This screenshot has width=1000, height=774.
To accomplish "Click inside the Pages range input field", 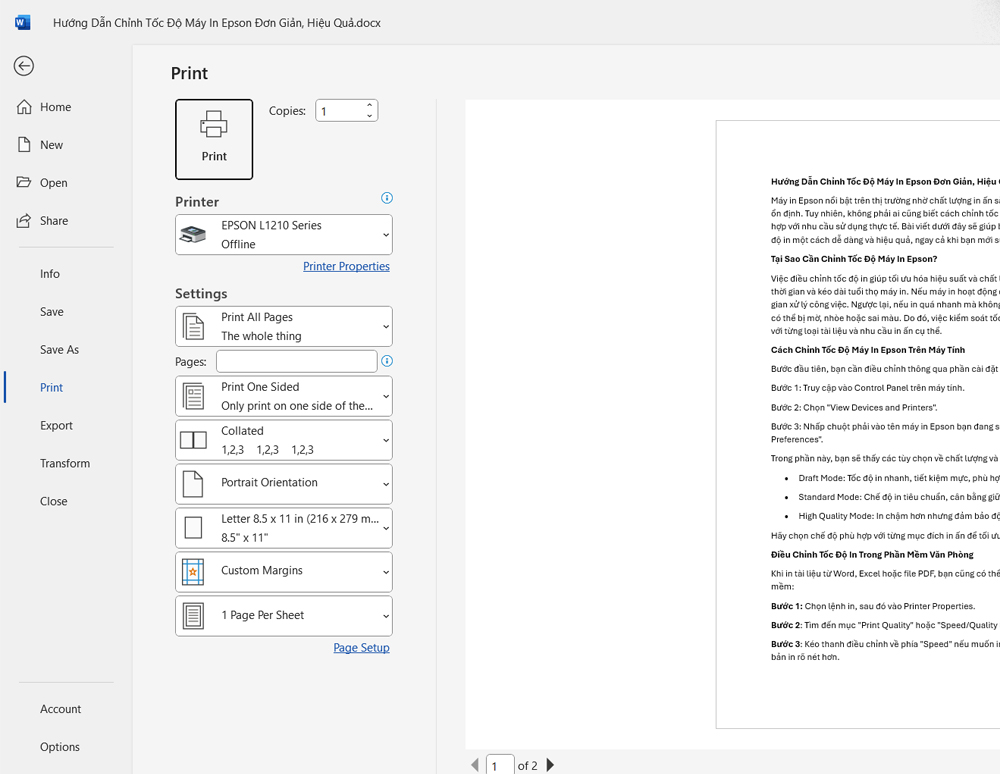I will click(x=296, y=361).
